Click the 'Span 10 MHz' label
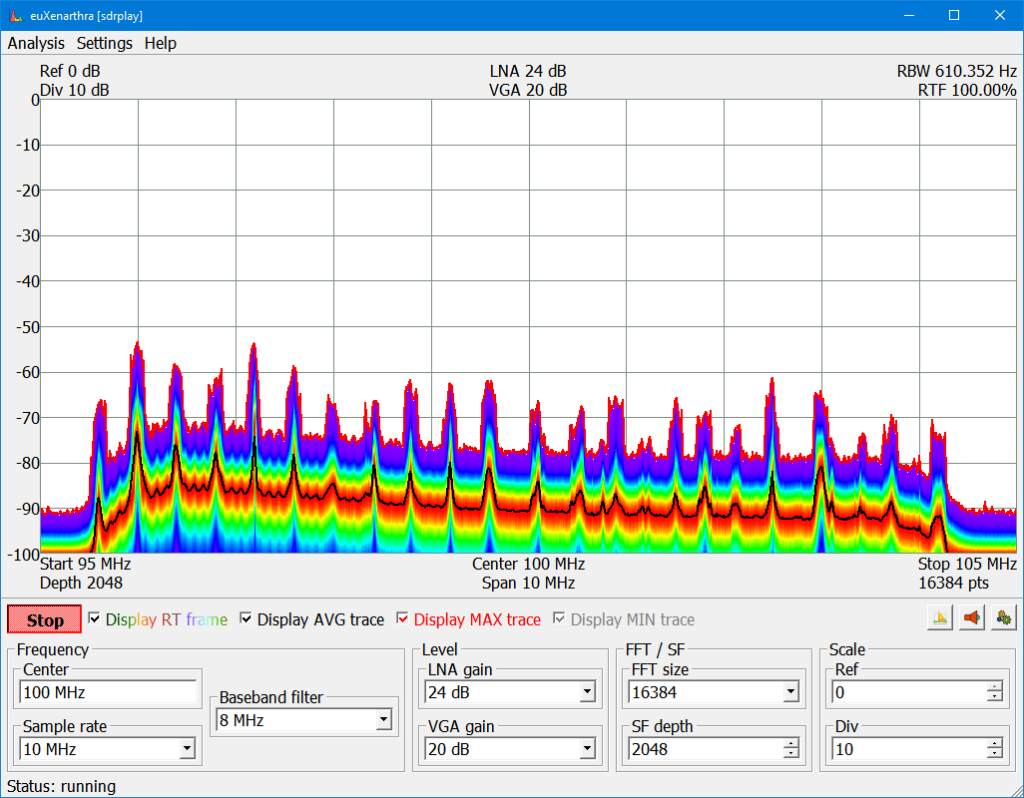The height and width of the screenshot is (798, 1024). (x=528, y=583)
